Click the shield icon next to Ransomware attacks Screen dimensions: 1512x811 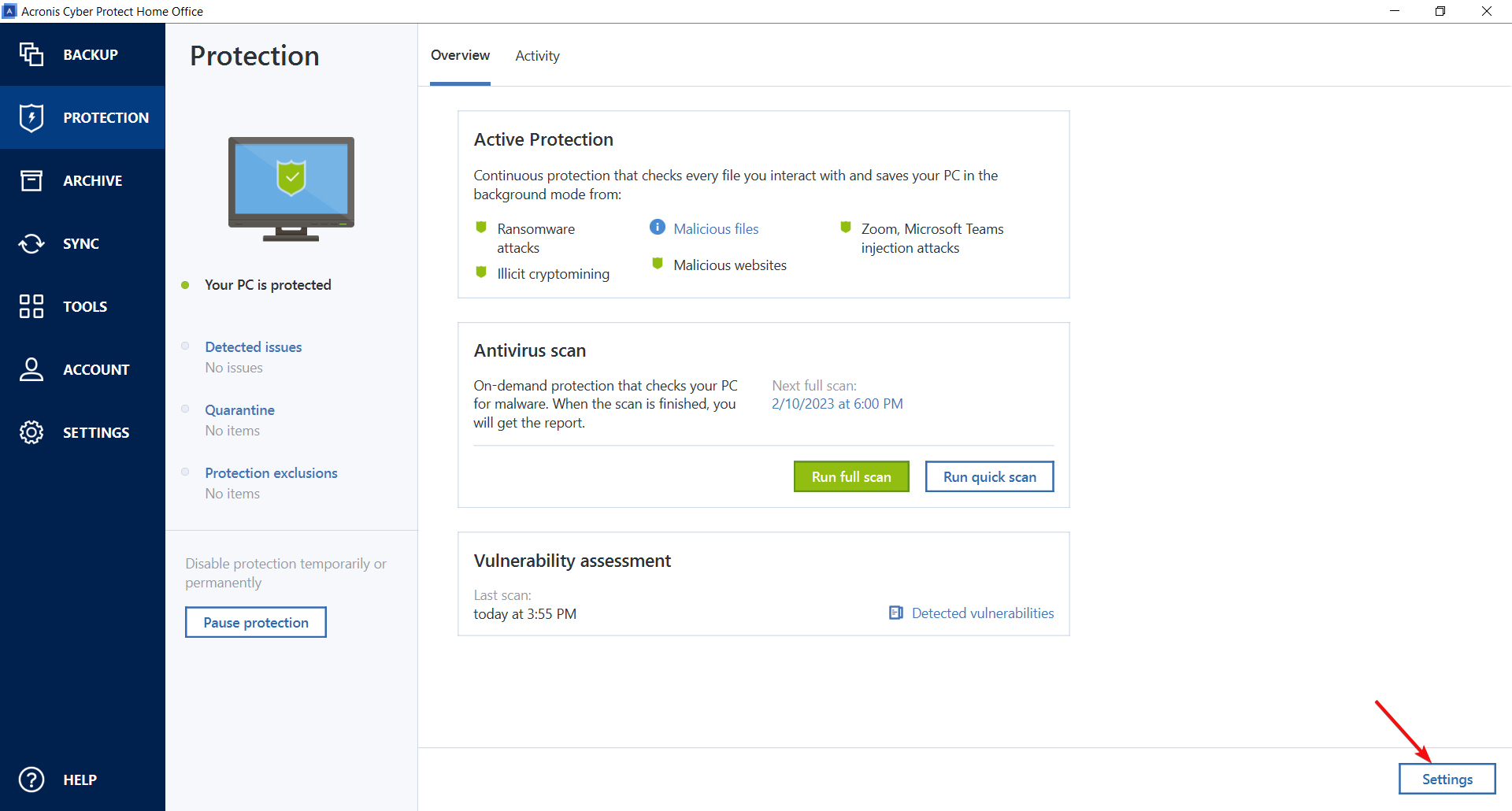tap(481, 228)
